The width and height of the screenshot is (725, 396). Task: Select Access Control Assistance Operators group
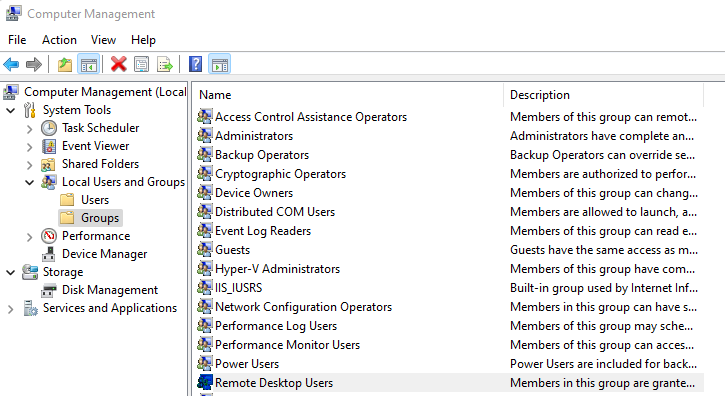tap(311, 117)
